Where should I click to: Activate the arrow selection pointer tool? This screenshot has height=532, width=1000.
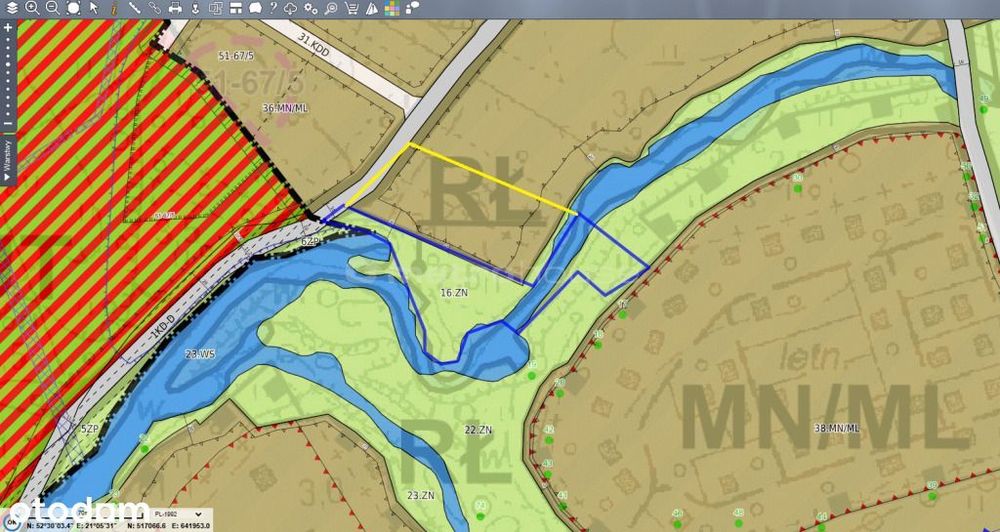point(94,8)
